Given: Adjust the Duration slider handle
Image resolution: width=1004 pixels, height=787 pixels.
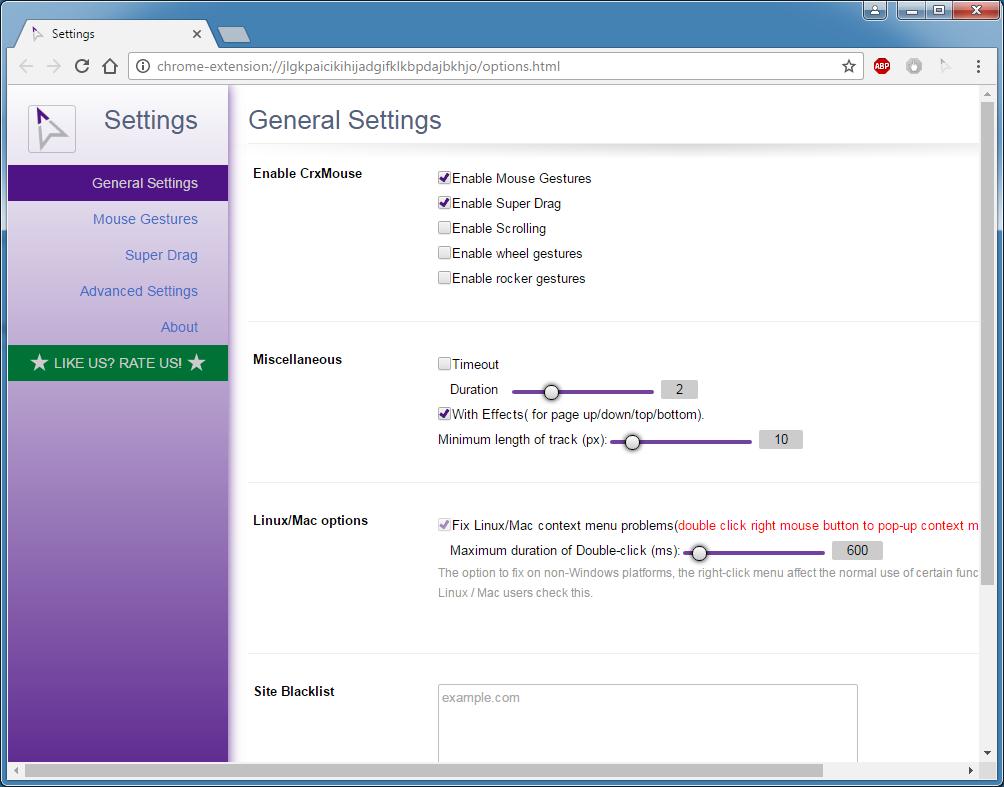Looking at the screenshot, I should (551, 393).
